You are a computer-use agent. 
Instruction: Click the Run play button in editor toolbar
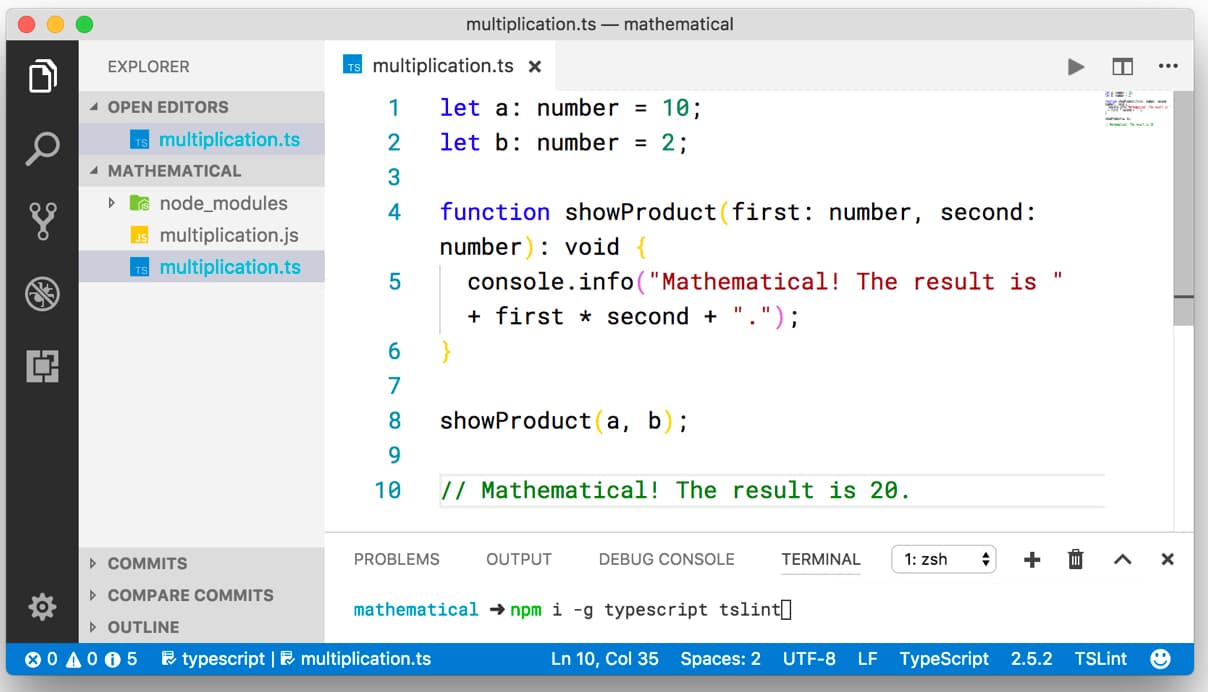1076,67
